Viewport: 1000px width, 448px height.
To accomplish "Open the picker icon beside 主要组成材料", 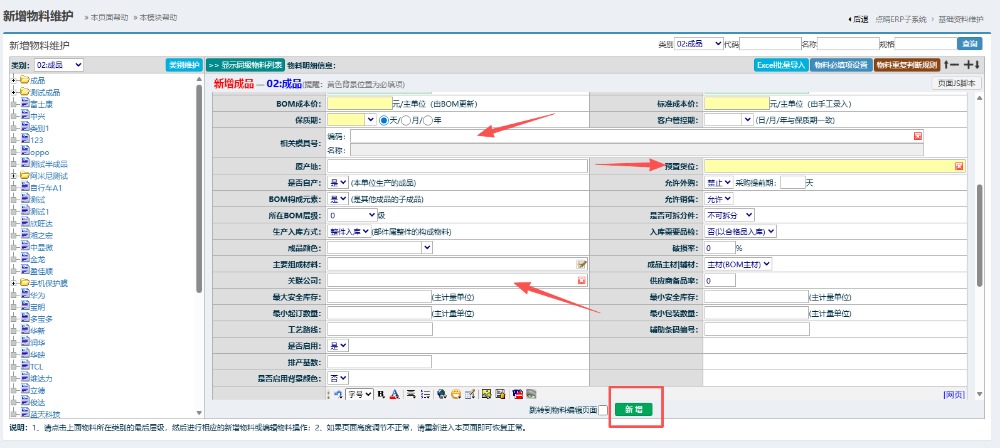I will coord(581,264).
